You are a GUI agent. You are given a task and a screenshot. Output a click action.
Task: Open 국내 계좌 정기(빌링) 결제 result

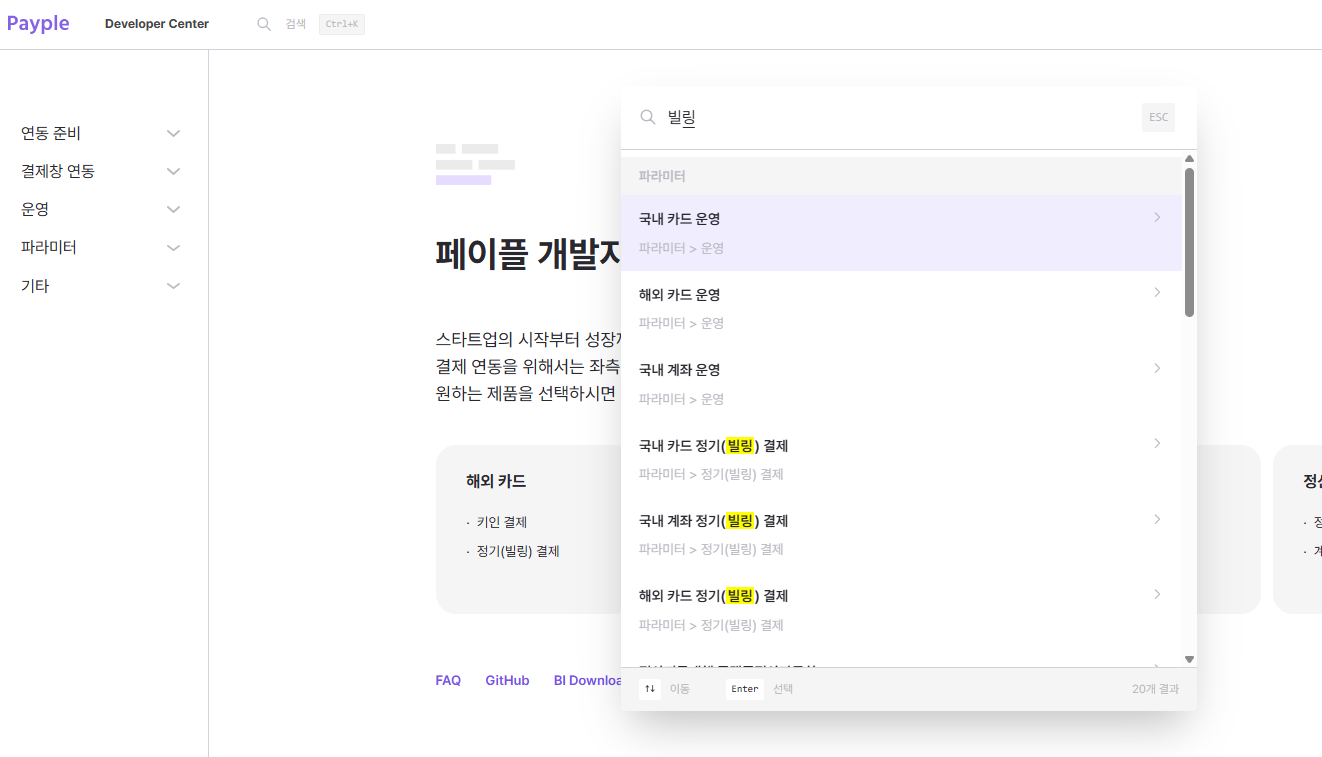[901, 535]
